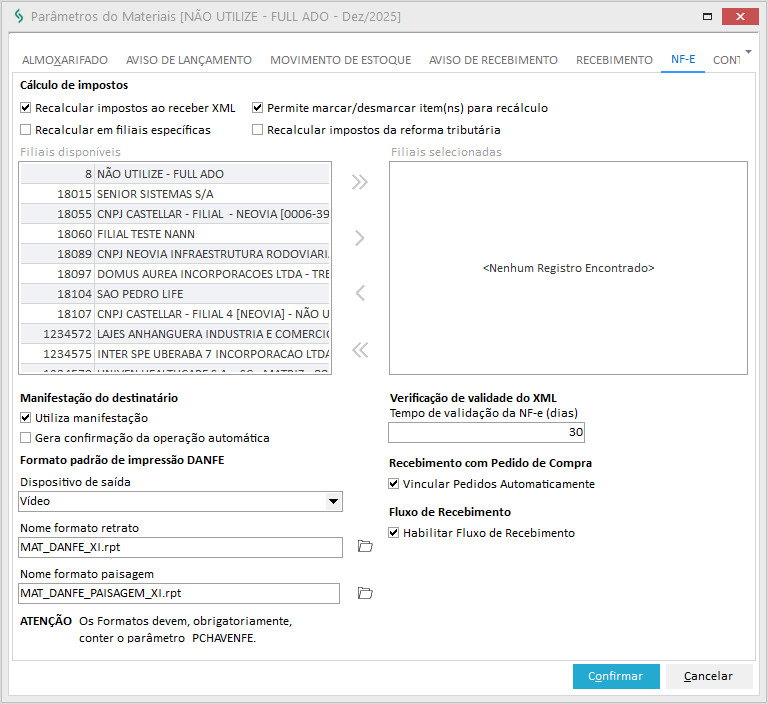
Task: Move one branch to selected list
Action: (360, 238)
